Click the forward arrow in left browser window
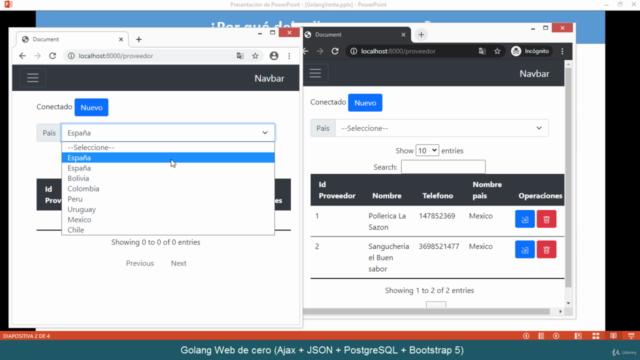The image size is (640, 360). coord(38,56)
